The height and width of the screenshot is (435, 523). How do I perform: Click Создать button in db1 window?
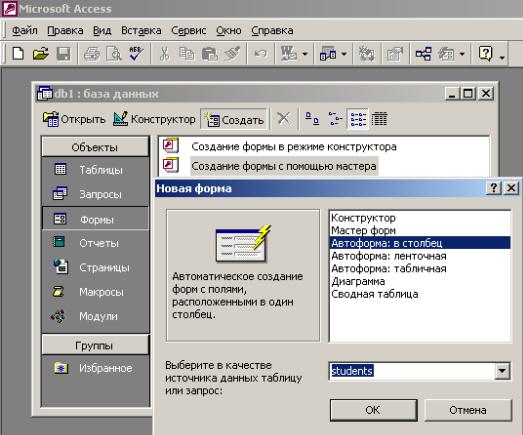pyautogui.click(x=234, y=119)
